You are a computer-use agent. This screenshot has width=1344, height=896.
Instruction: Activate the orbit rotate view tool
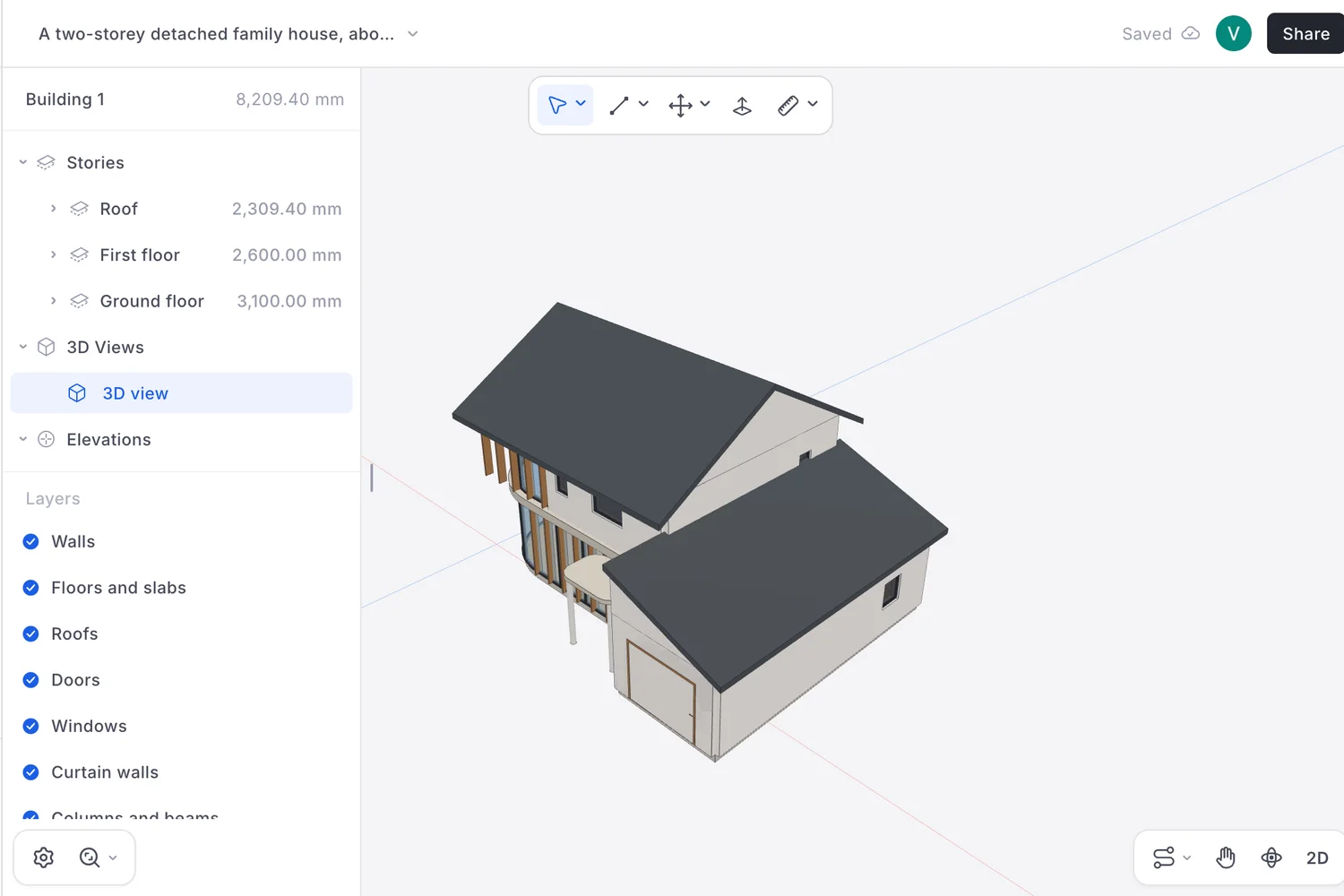(1271, 857)
